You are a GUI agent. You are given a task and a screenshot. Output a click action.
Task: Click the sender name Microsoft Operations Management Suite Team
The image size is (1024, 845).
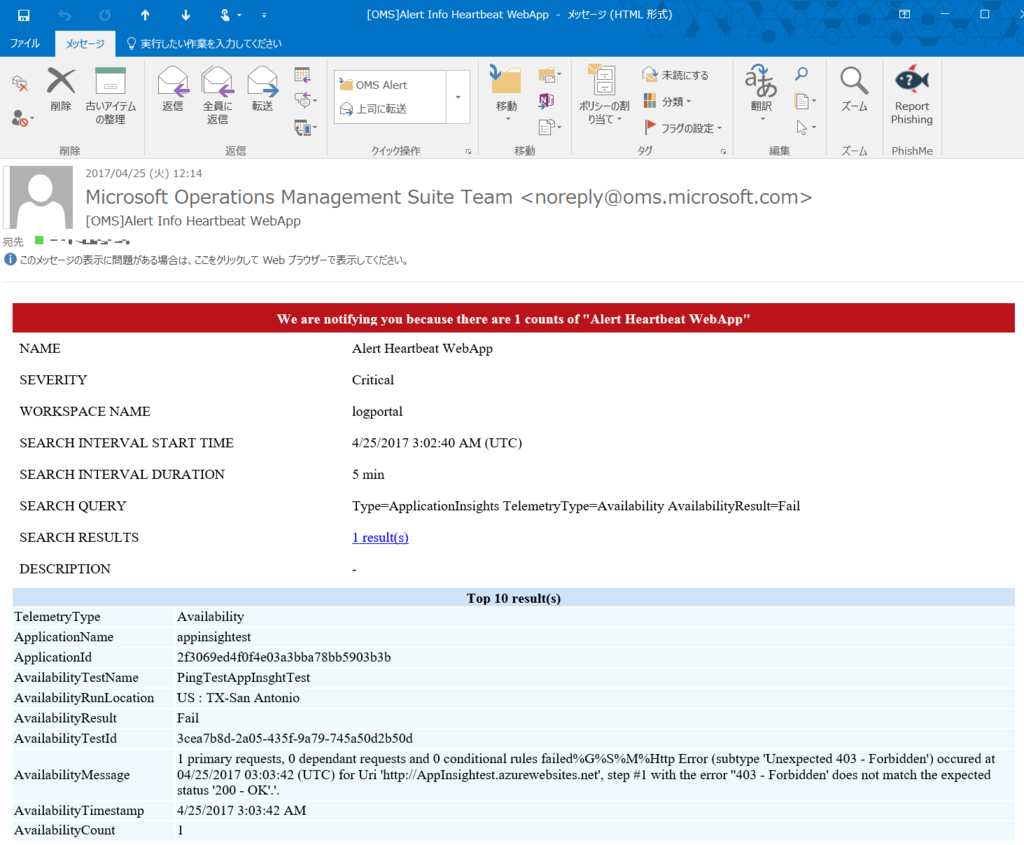point(299,197)
